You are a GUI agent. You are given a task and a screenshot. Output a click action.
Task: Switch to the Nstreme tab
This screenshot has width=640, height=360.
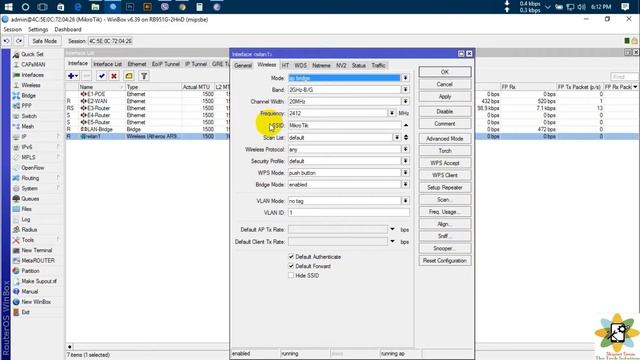(321, 65)
